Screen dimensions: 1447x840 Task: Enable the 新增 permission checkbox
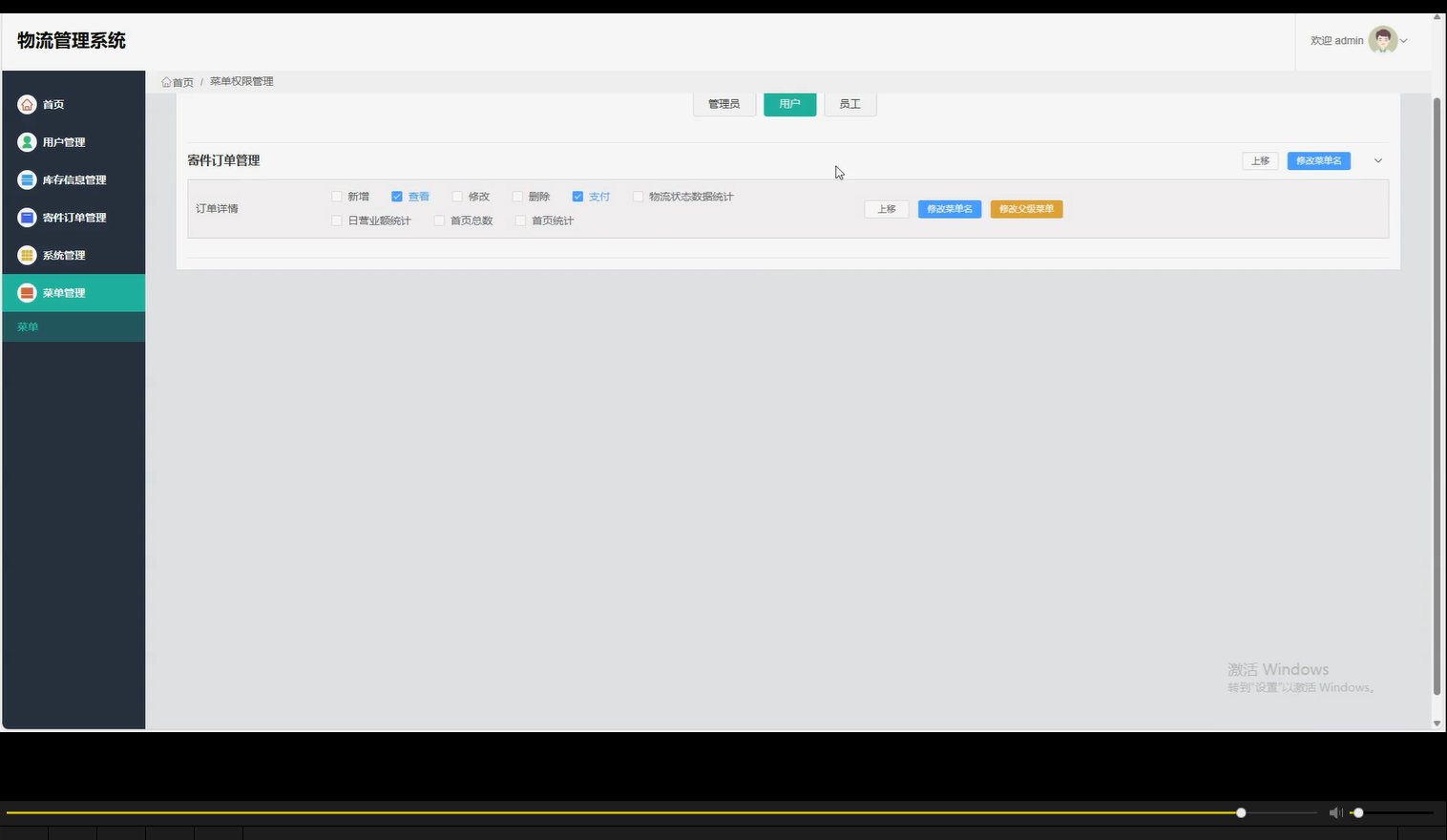click(336, 196)
